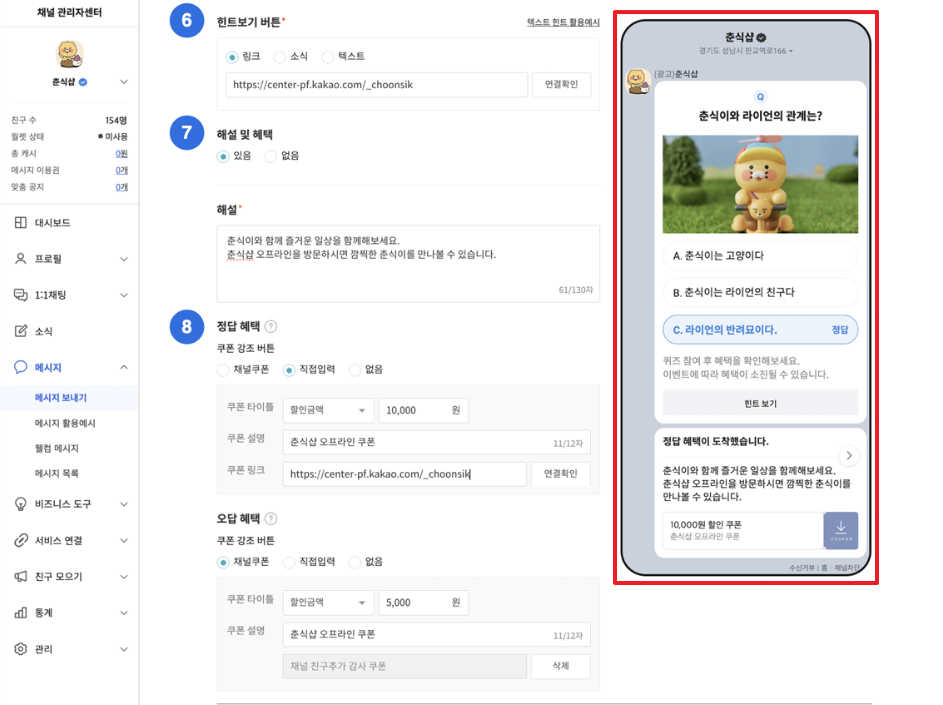Image resolution: width=943 pixels, height=705 pixels.
Task: Open the 텍스트 힌트 활용예시 link
Action: (563, 22)
